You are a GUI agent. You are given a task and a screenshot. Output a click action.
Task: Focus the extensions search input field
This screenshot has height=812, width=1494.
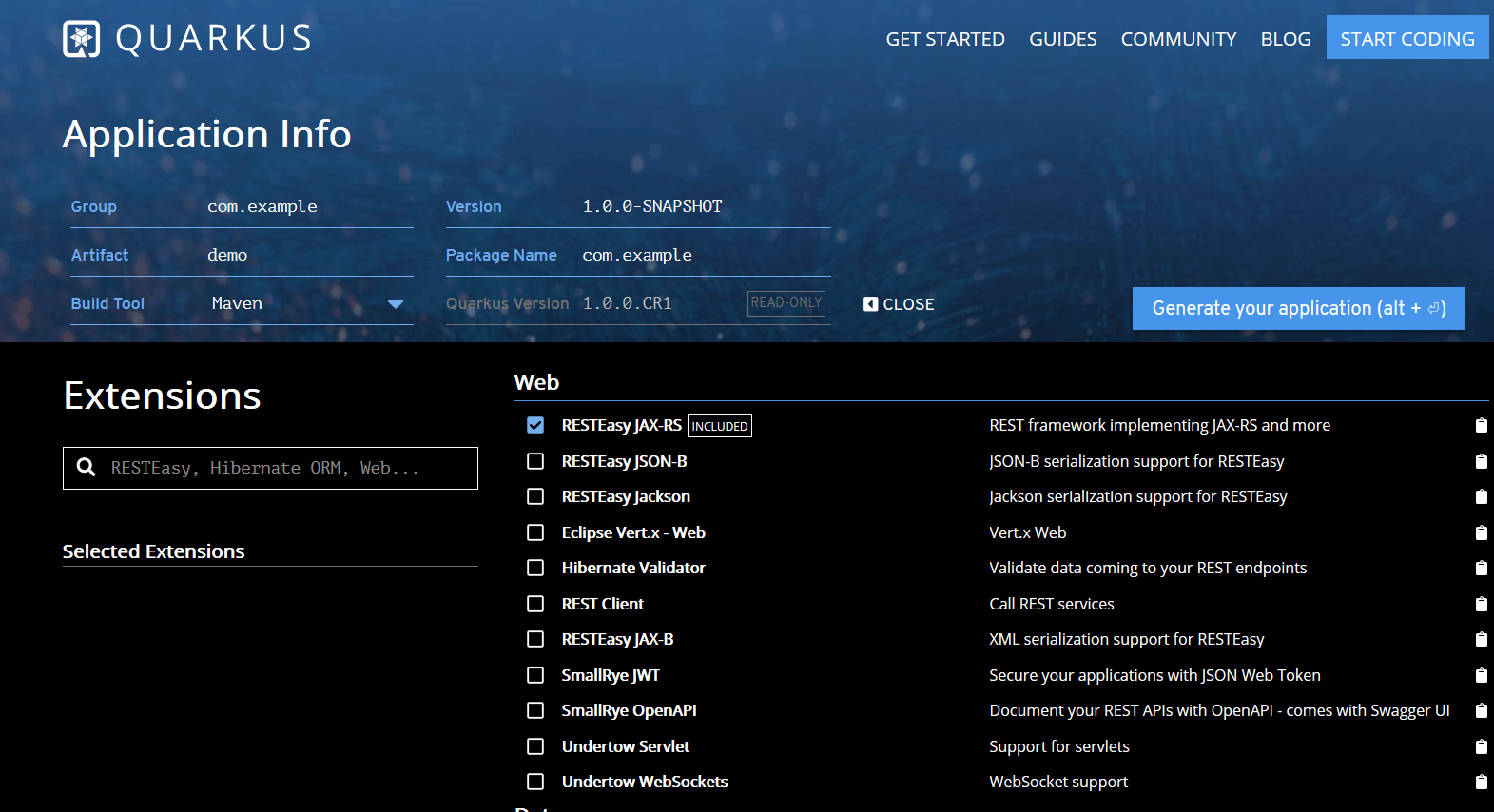(x=285, y=468)
